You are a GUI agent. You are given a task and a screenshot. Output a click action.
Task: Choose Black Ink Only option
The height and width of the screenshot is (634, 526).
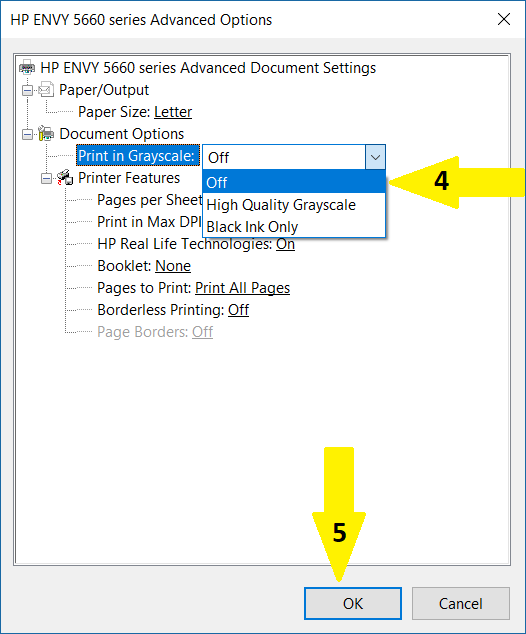294,226
